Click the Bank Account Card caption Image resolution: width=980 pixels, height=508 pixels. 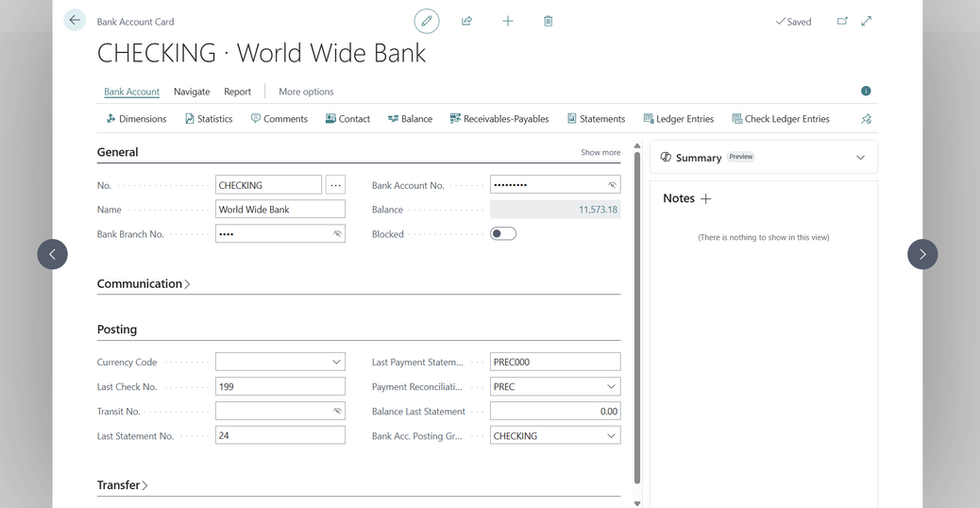point(136,21)
